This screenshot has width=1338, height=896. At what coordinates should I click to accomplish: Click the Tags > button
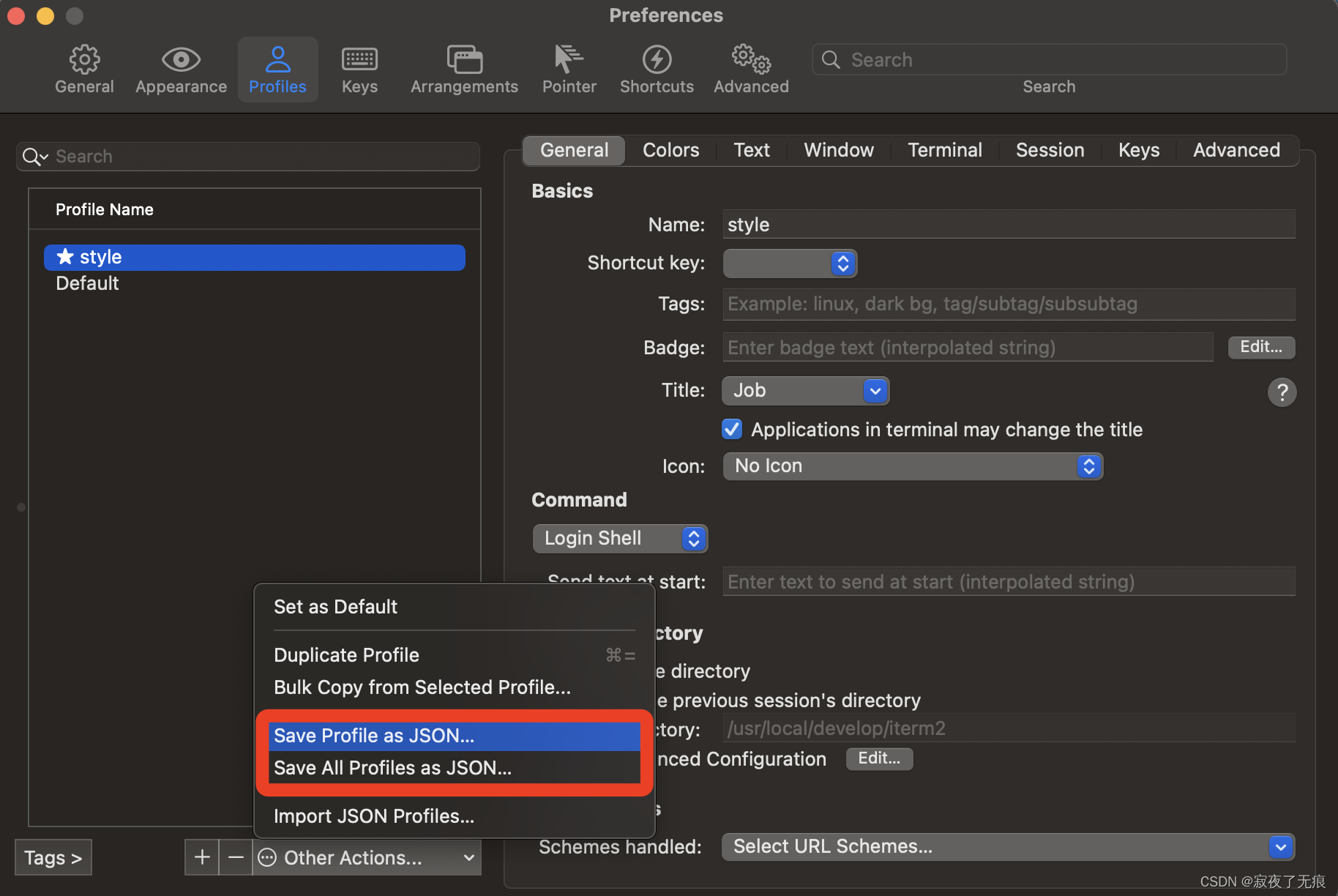(x=52, y=856)
